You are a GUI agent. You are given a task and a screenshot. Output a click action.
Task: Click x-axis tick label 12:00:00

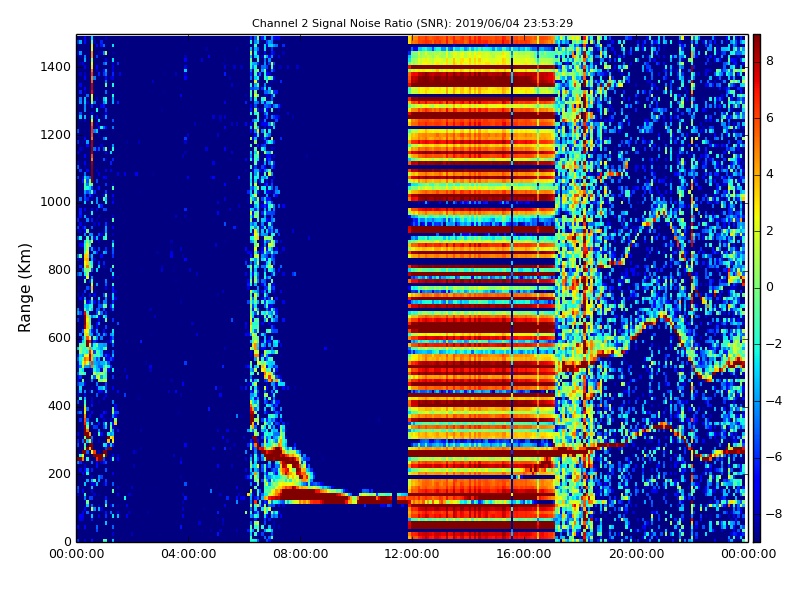(x=412, y=554)
